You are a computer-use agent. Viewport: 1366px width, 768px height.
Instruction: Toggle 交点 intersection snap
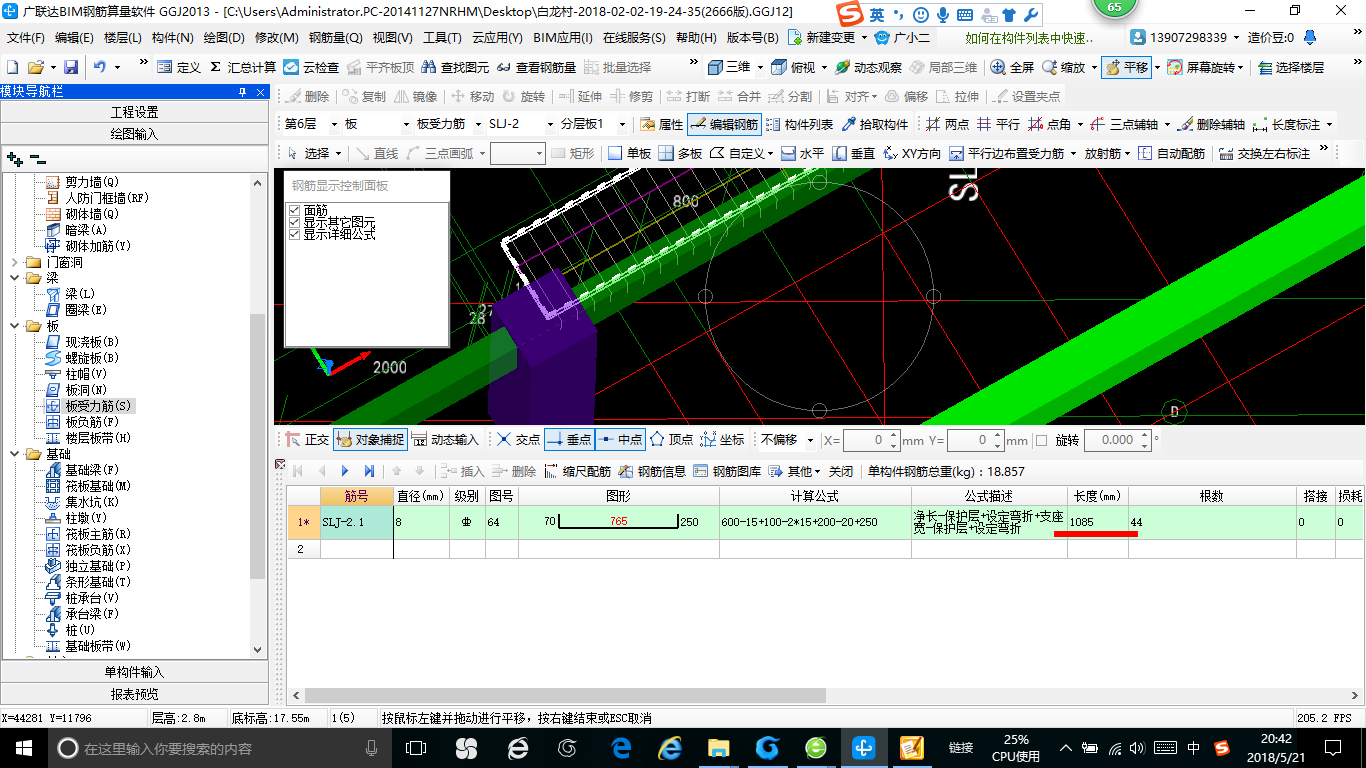518,440
